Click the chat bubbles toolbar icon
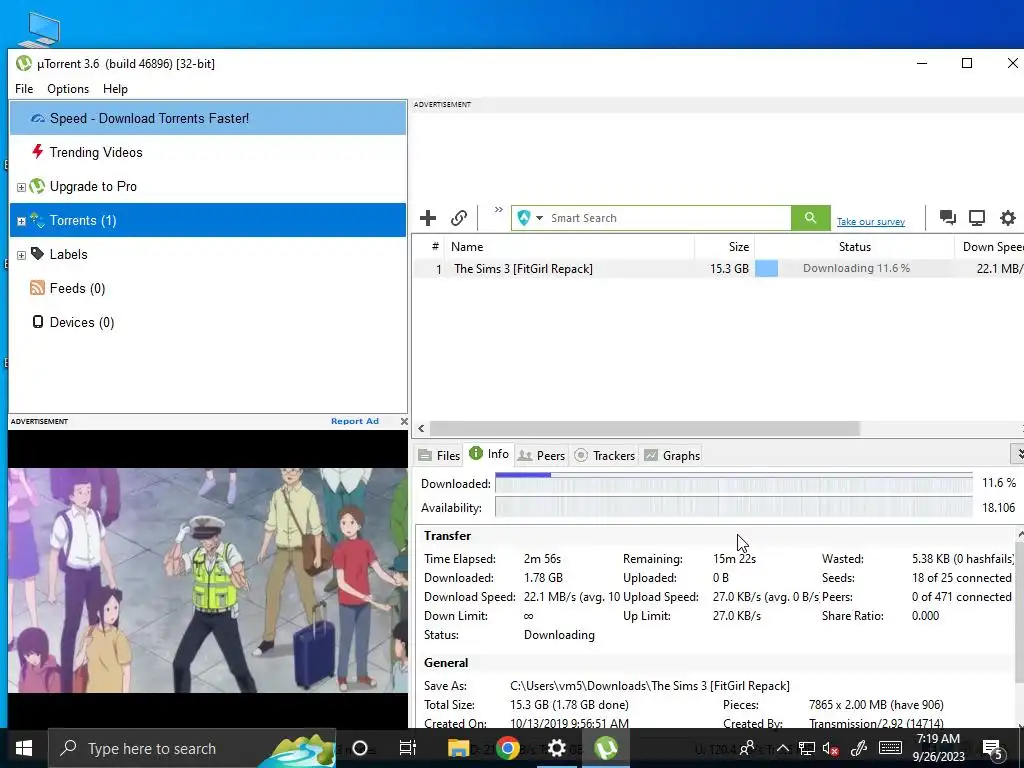 coord(948,217)
